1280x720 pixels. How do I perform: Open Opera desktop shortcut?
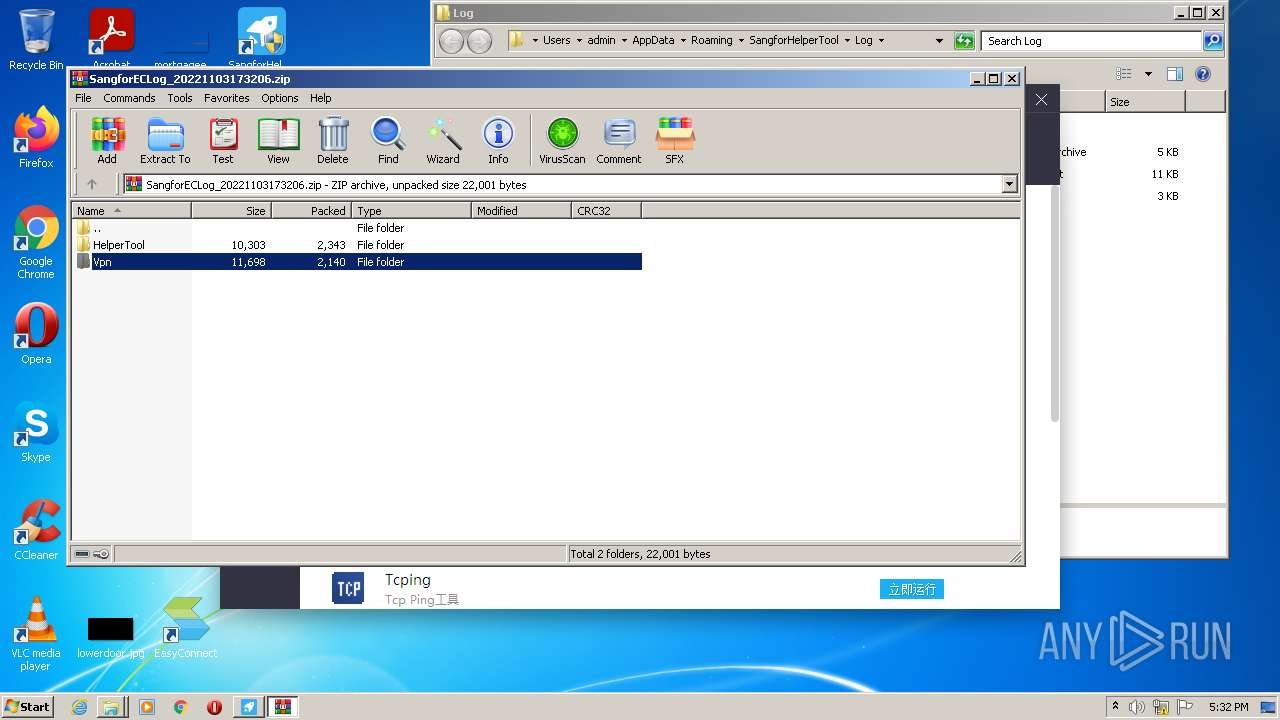[36, 333]
